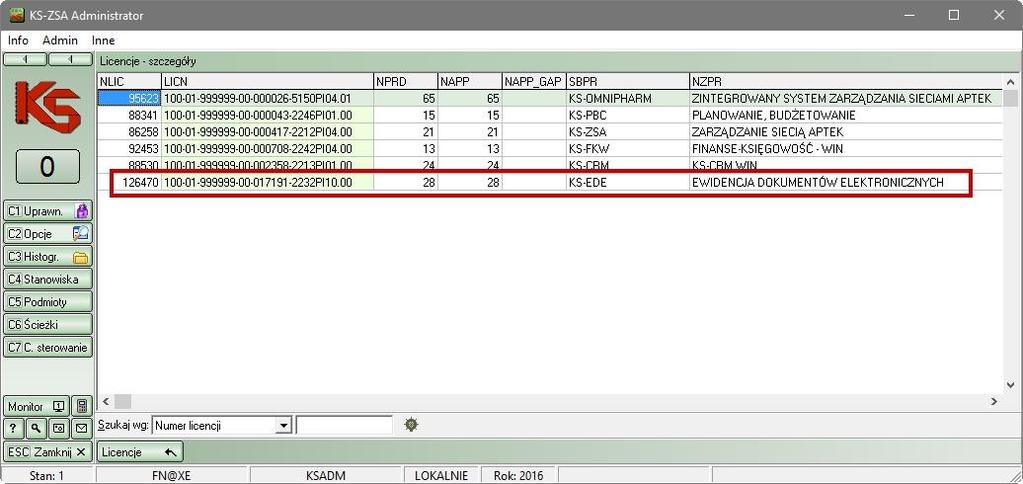
Task: Click LICN cell ending 5150PI04.01
Action: click(x=267, y=98)
